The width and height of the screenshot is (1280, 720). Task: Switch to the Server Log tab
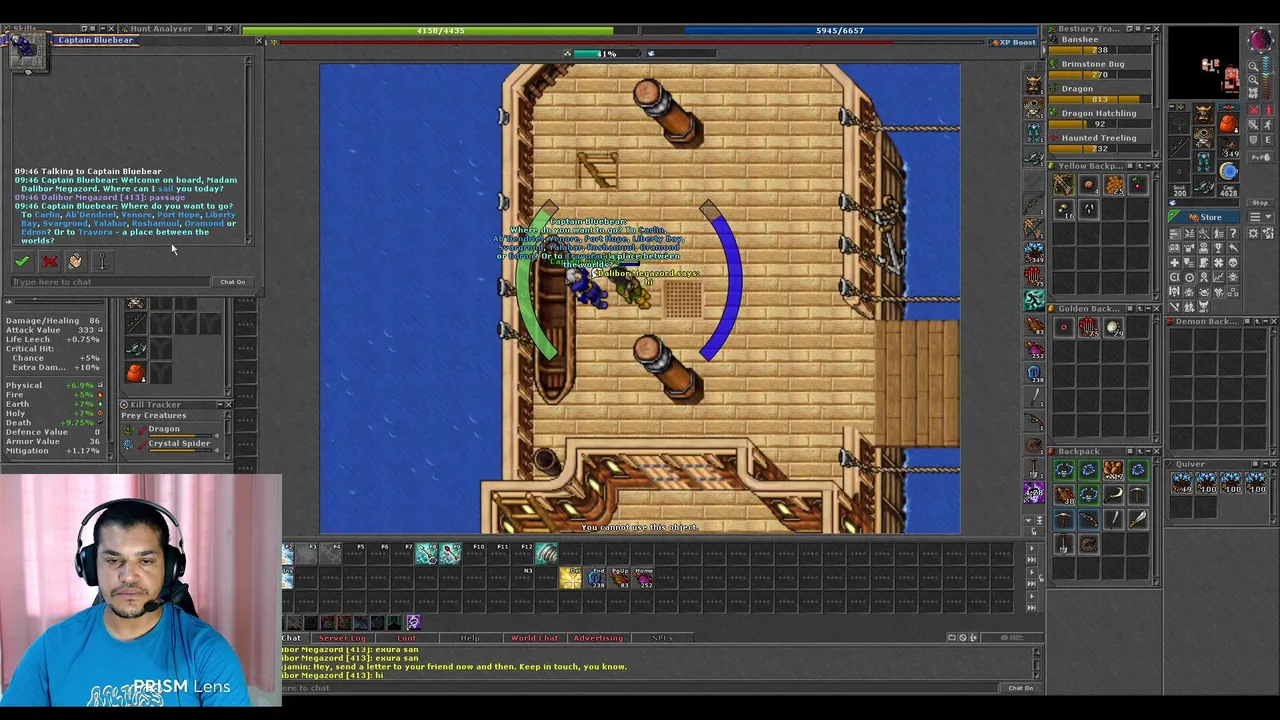[342, 638]
